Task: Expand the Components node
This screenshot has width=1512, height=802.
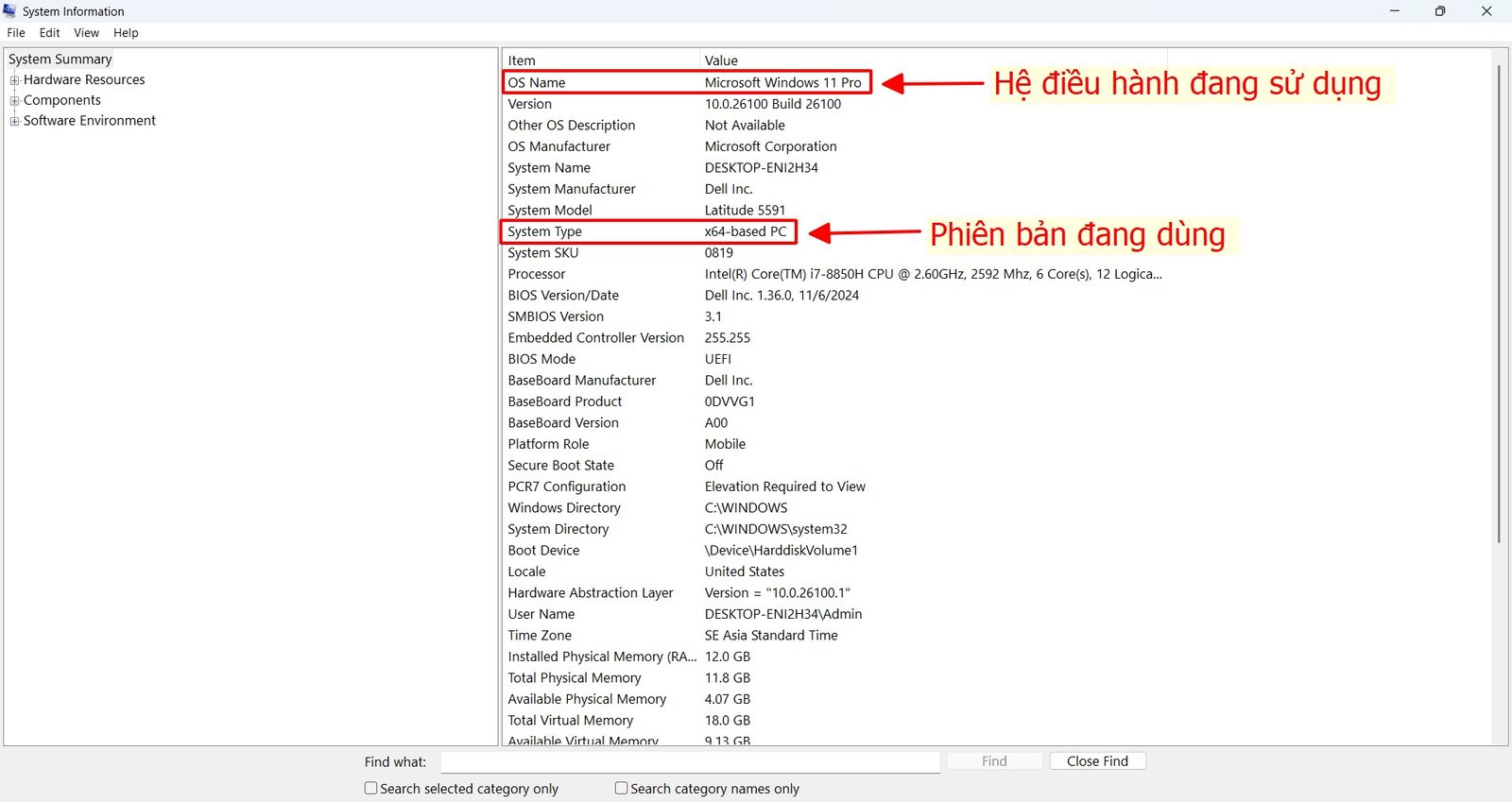Action: (14, 100)
